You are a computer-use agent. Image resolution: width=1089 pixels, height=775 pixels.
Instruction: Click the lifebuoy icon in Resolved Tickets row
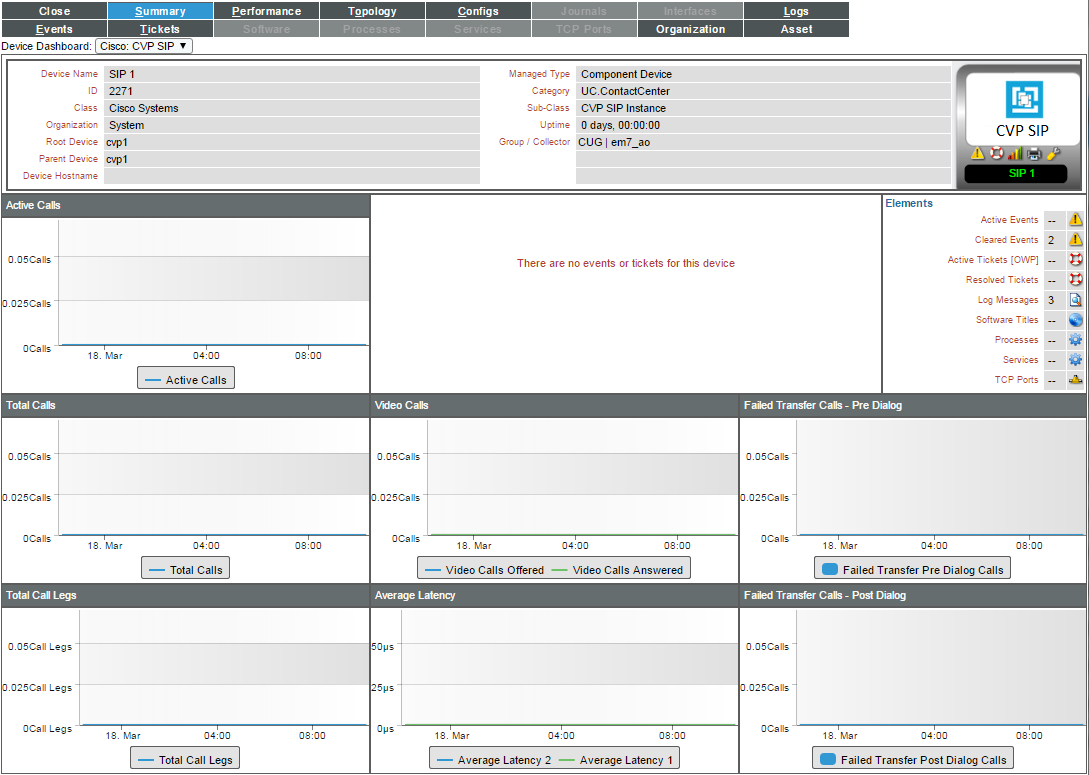click(x=1075, y=280)
